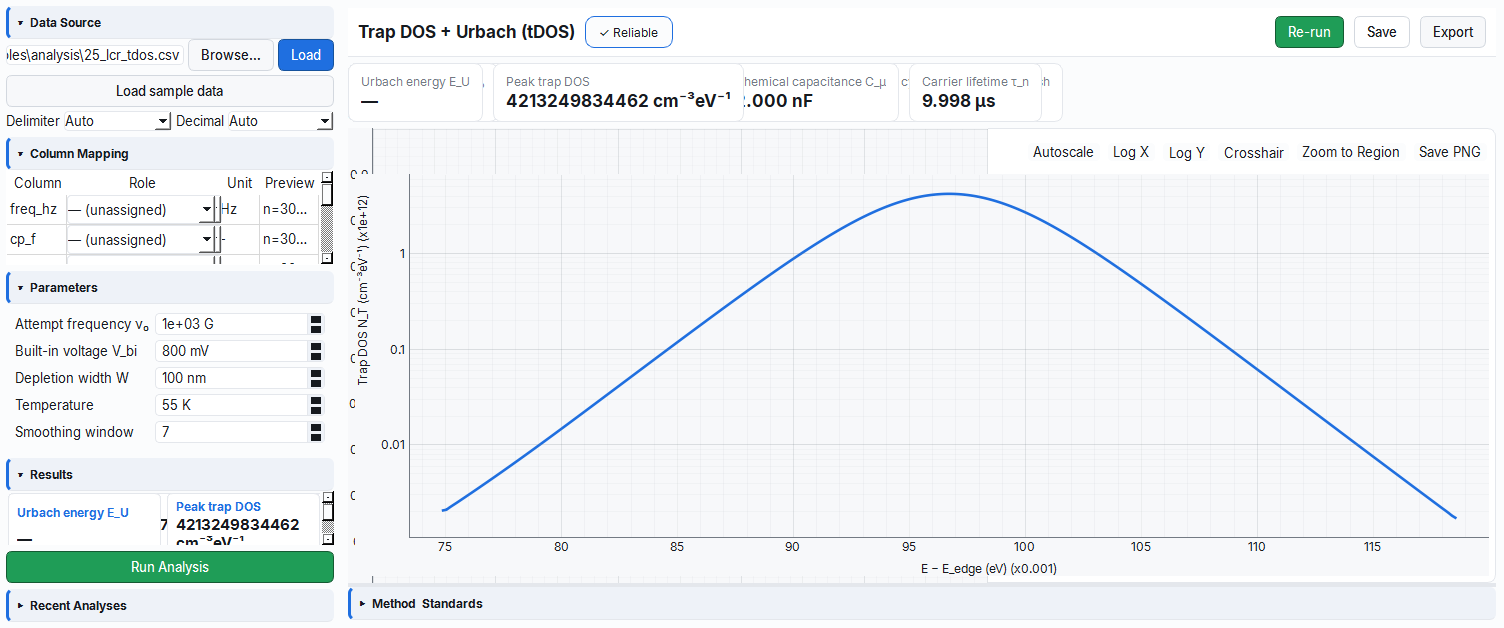Click the Carrier lifetime τ_n card
The width and height of the screenshot is (1504, 628).
pos(975,92)
